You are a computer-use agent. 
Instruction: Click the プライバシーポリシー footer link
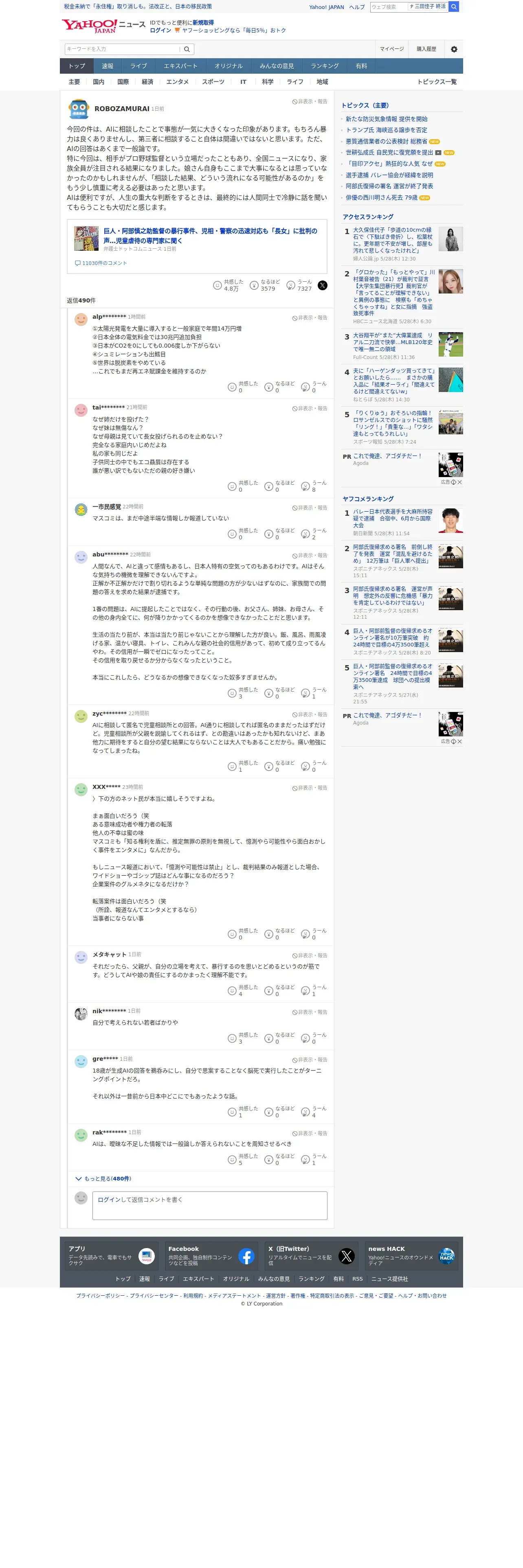101,1296
